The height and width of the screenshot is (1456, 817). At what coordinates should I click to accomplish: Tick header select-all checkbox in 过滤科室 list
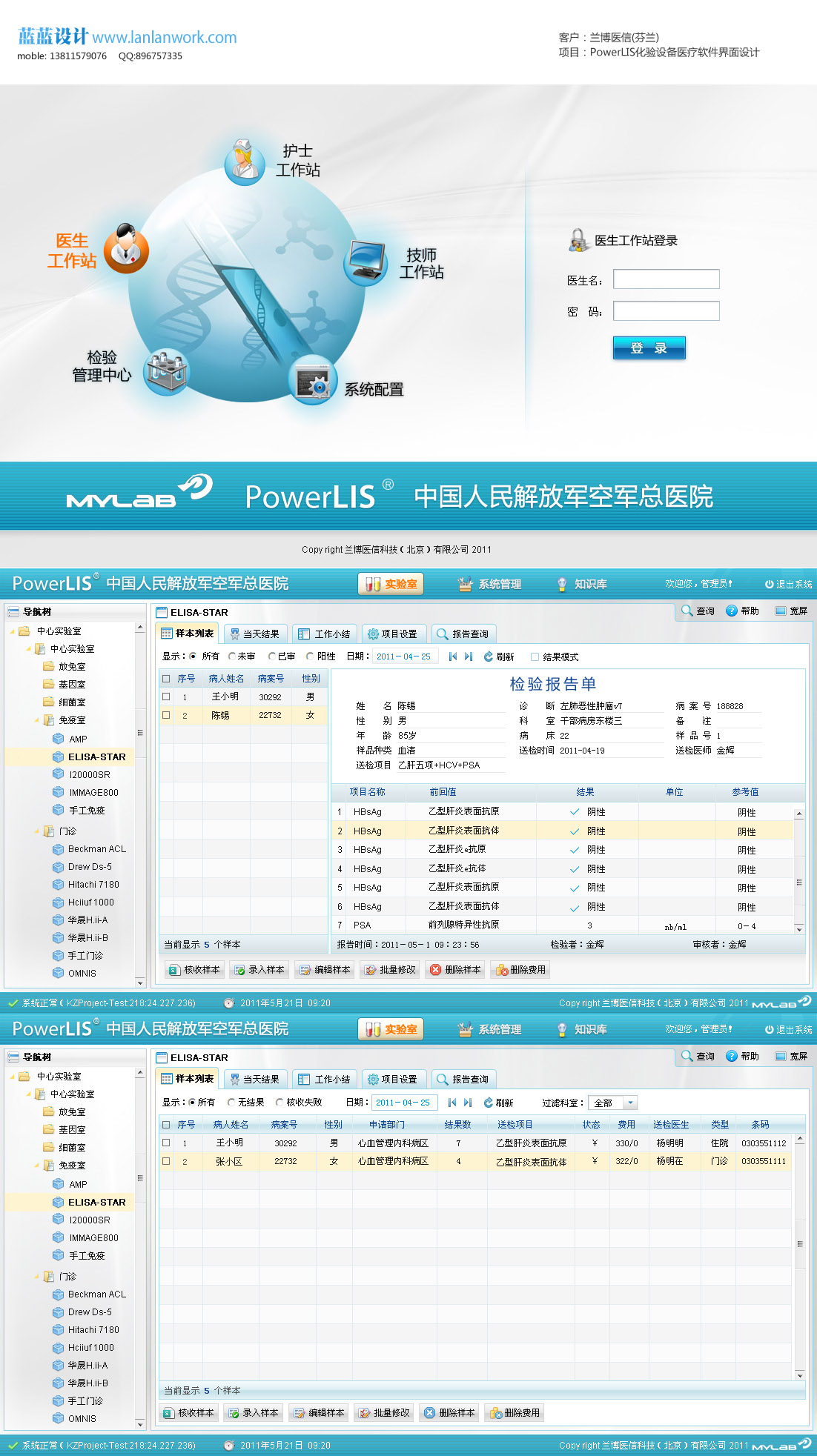(x=166, y=1125)
